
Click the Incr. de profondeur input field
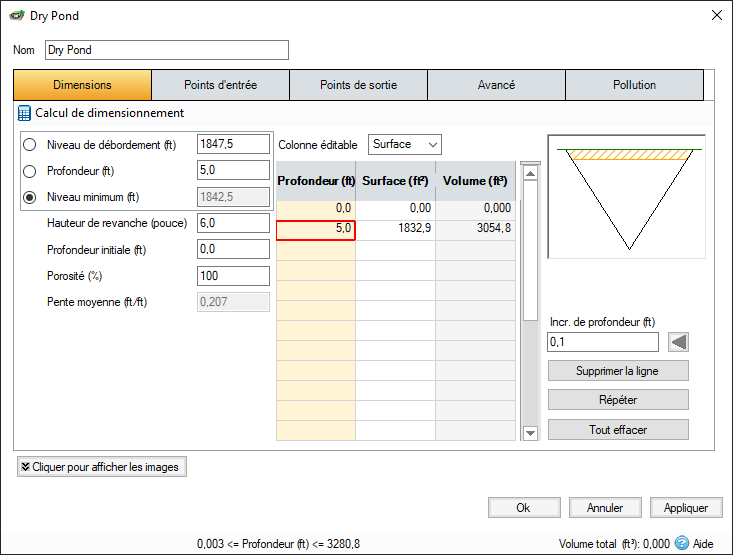[603, 342]
